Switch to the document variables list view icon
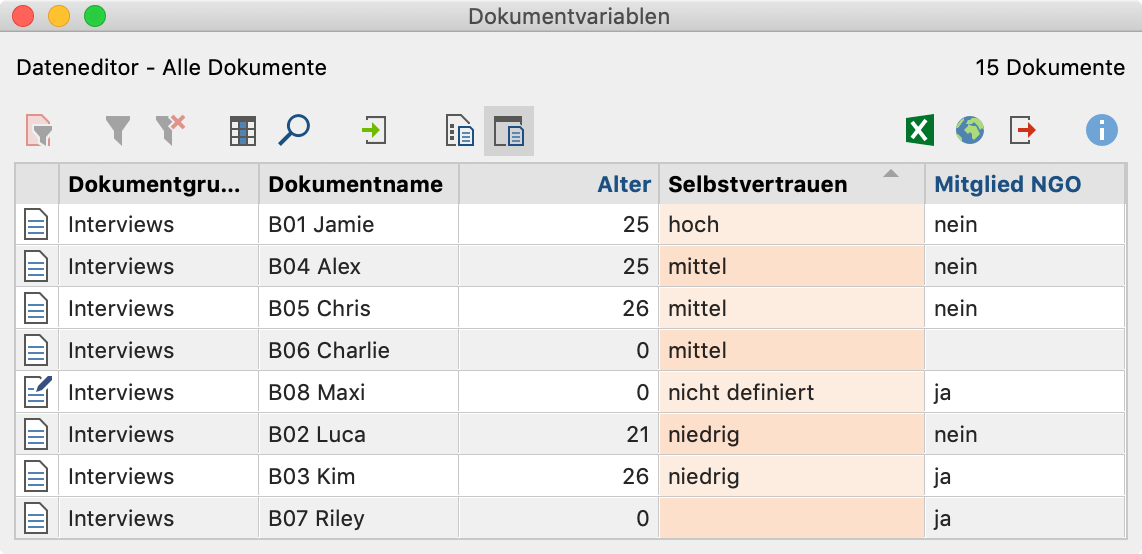The image size is (1142, 554). (x=460, y=131)
